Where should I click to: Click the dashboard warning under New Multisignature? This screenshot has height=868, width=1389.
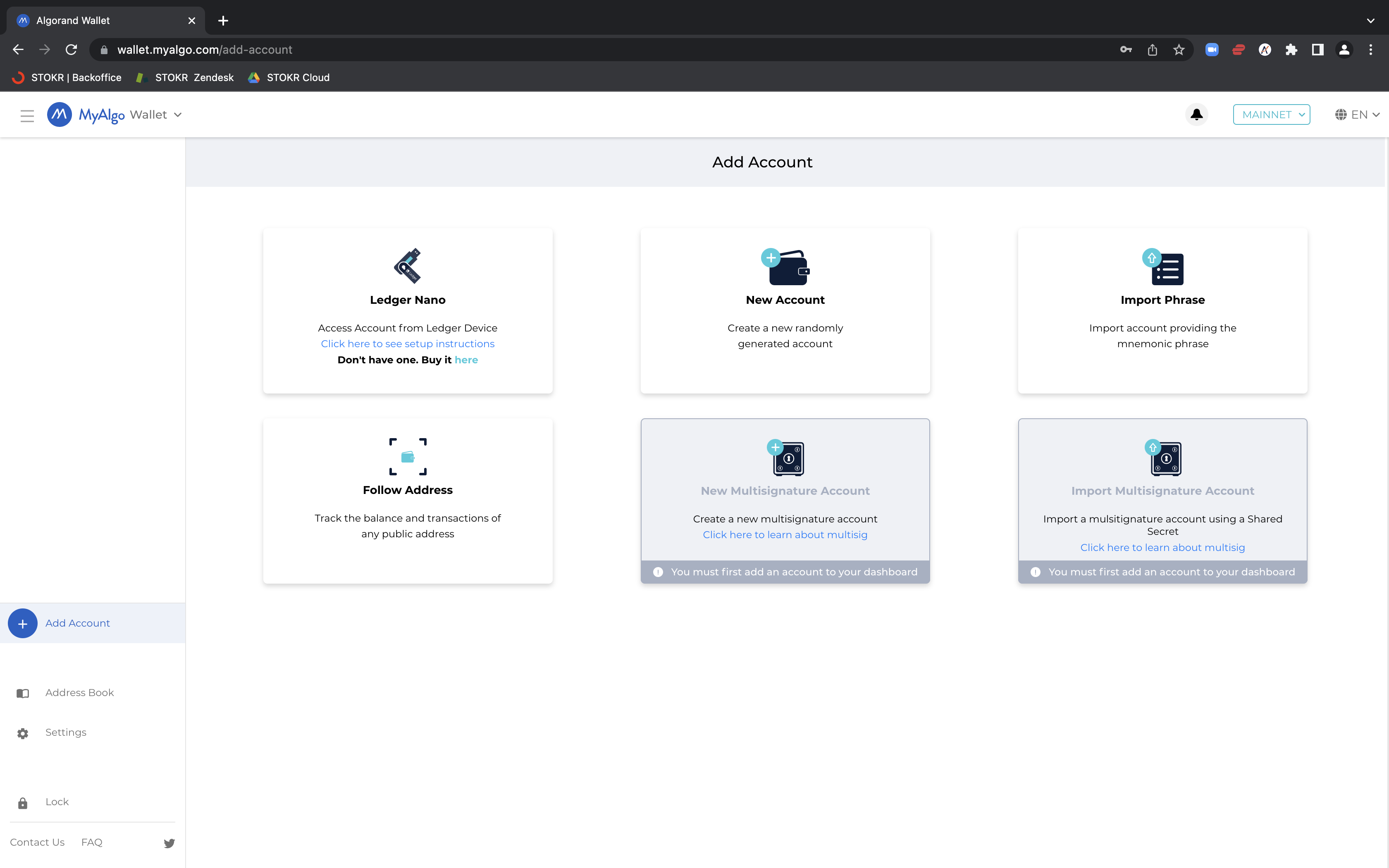pos(785,572)
